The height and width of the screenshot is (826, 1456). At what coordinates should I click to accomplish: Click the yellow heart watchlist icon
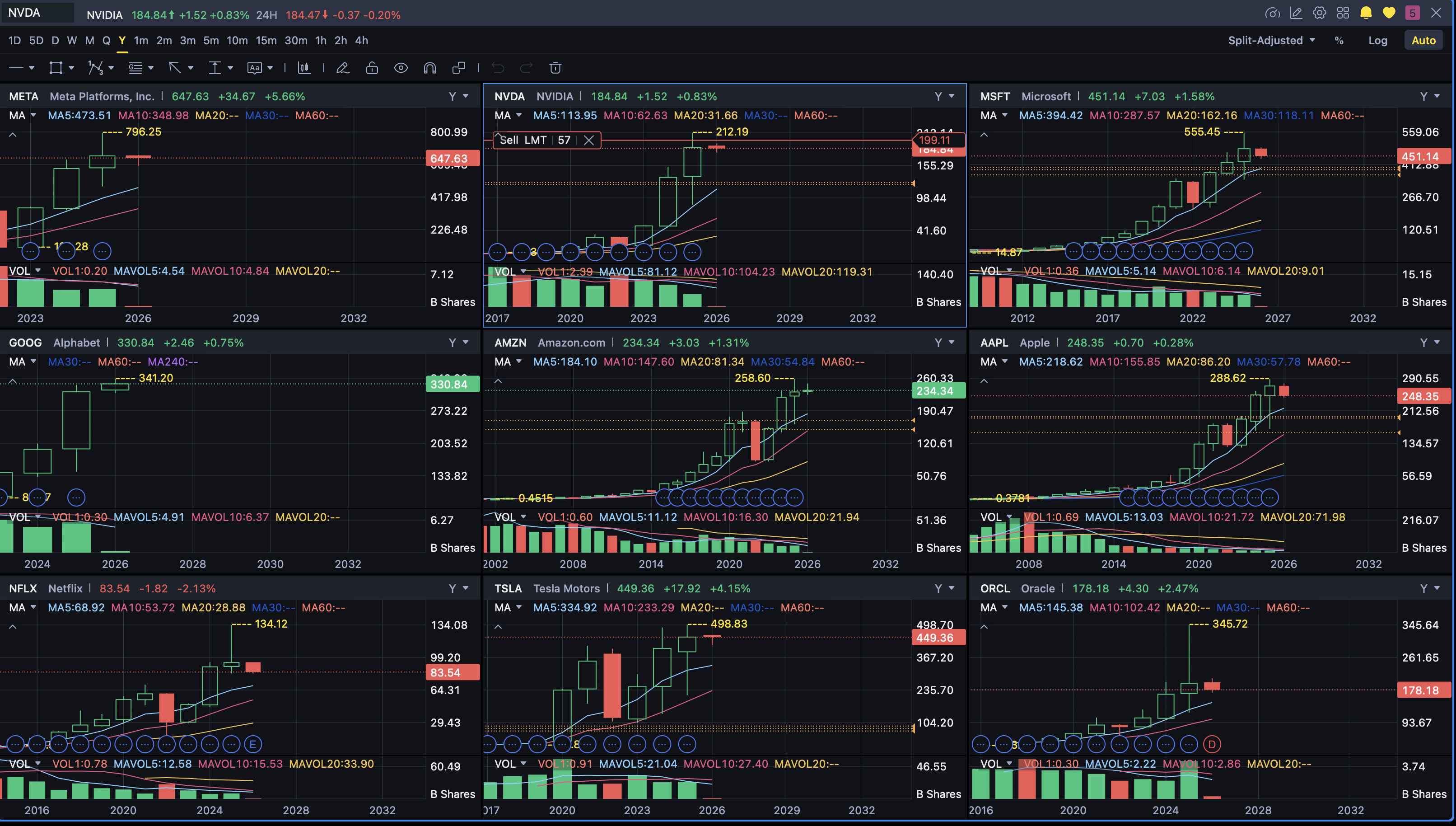[x=1389, y=13]
